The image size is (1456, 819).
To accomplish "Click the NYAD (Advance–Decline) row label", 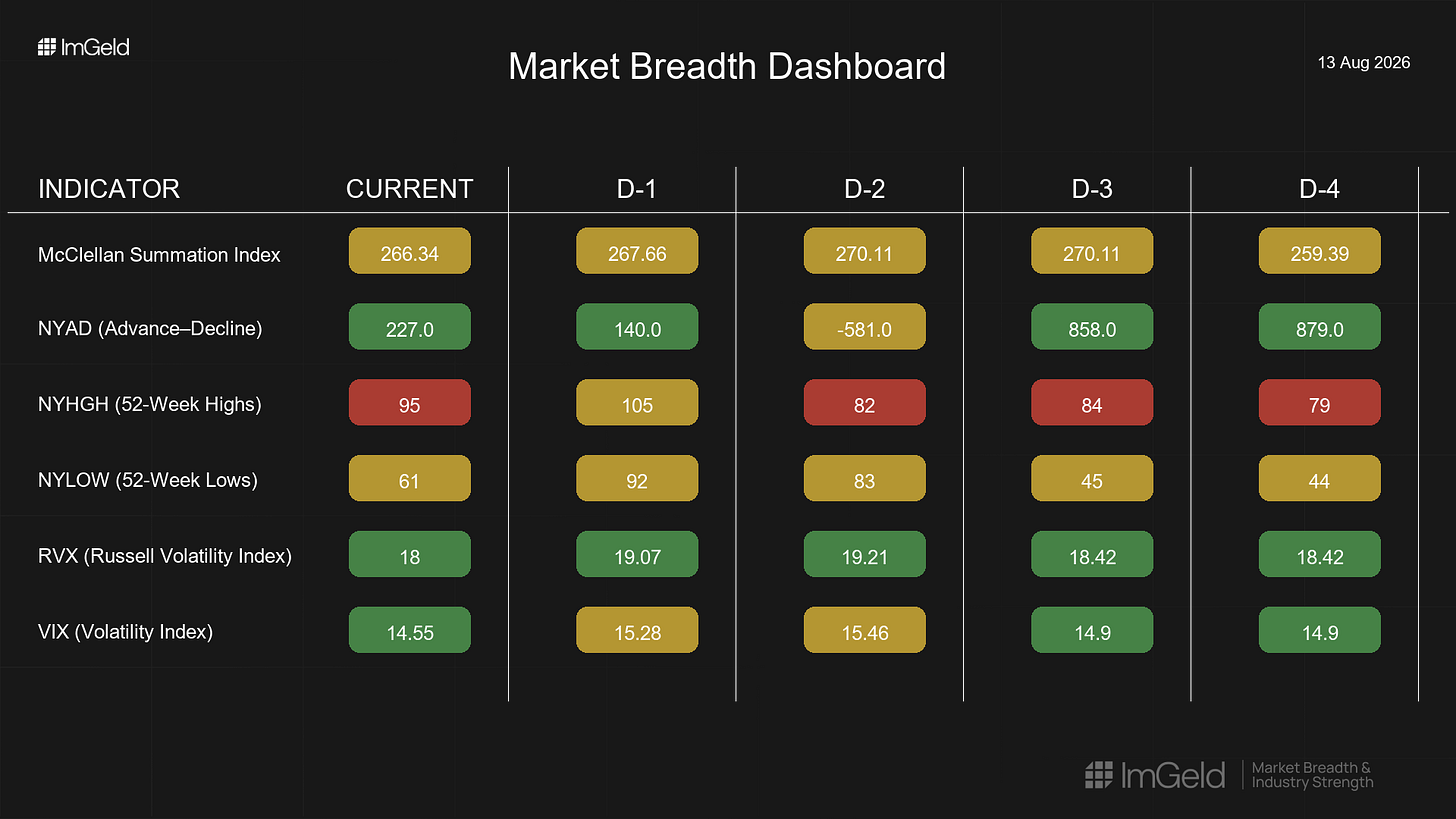I will coord(150,328).
